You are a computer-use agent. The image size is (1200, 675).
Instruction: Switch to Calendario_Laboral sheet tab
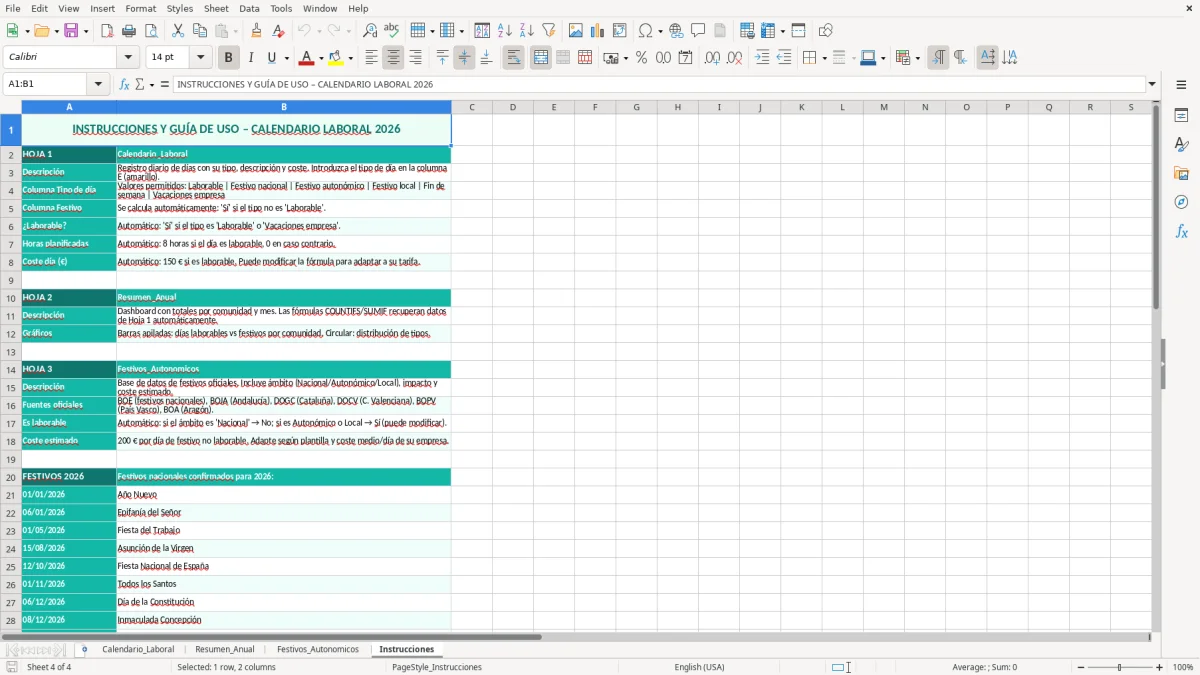[x=138, y=649]
